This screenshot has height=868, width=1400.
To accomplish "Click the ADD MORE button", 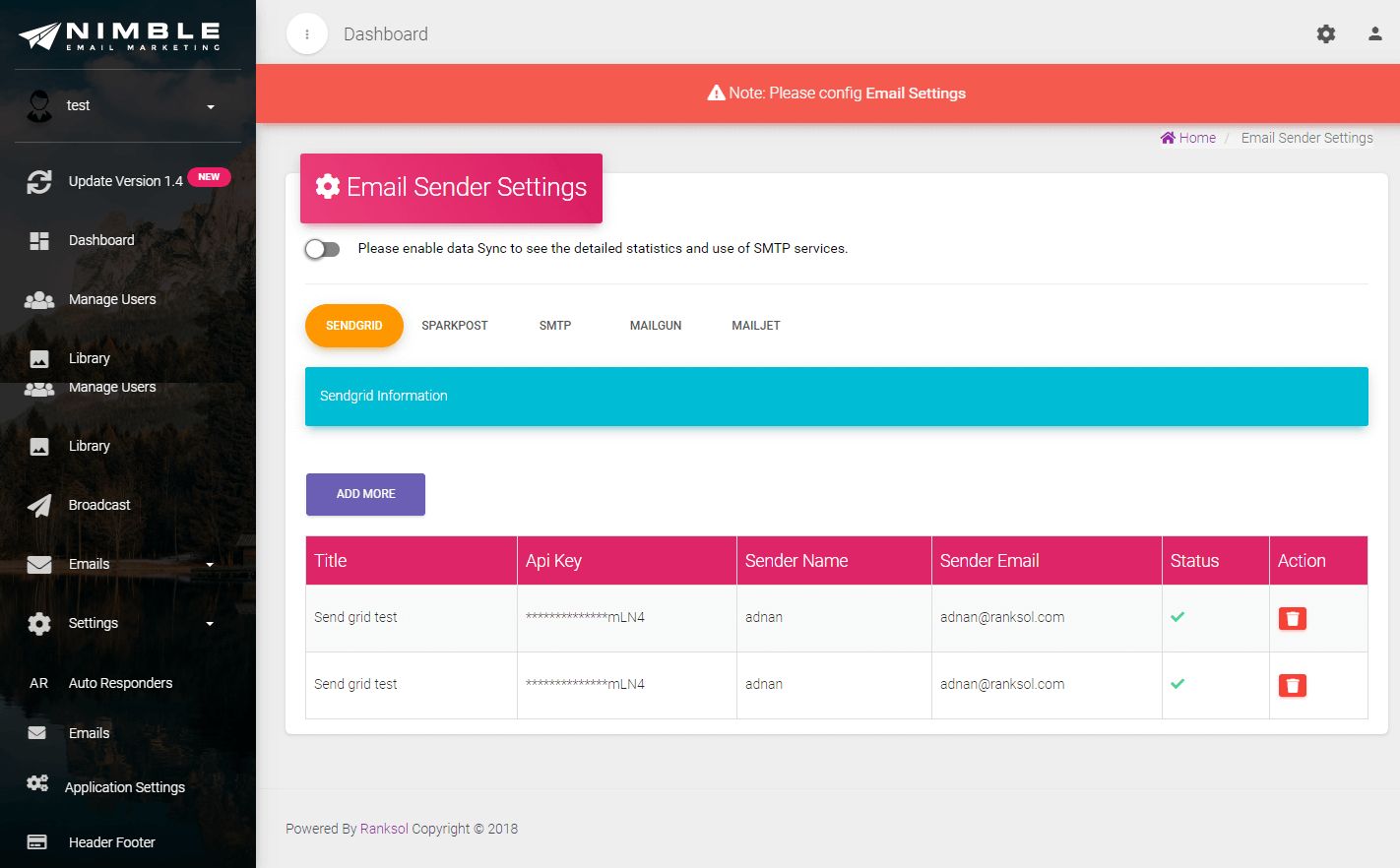I will pos(365,494).
